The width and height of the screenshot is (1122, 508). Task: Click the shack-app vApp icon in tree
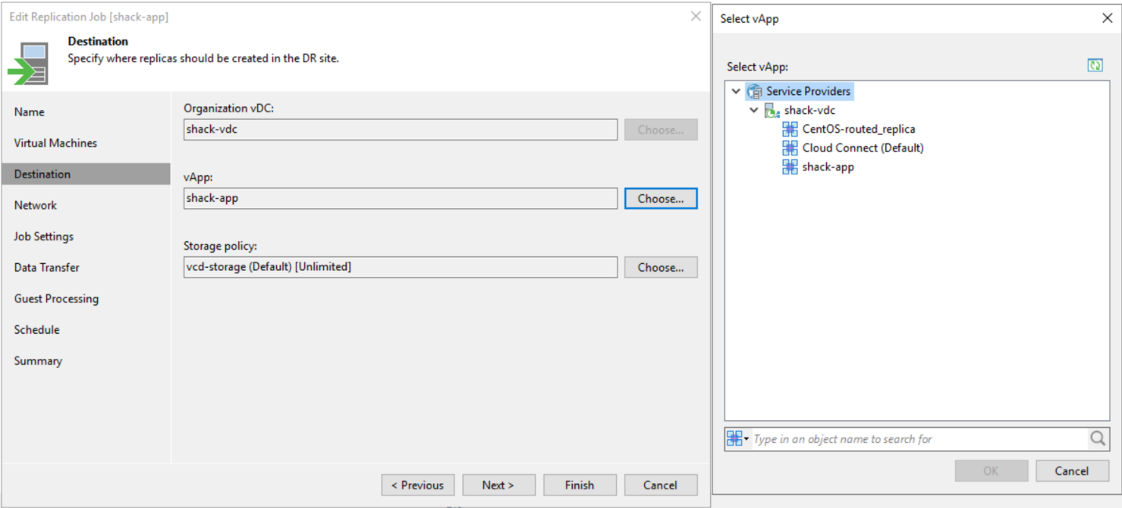(790, 167)
